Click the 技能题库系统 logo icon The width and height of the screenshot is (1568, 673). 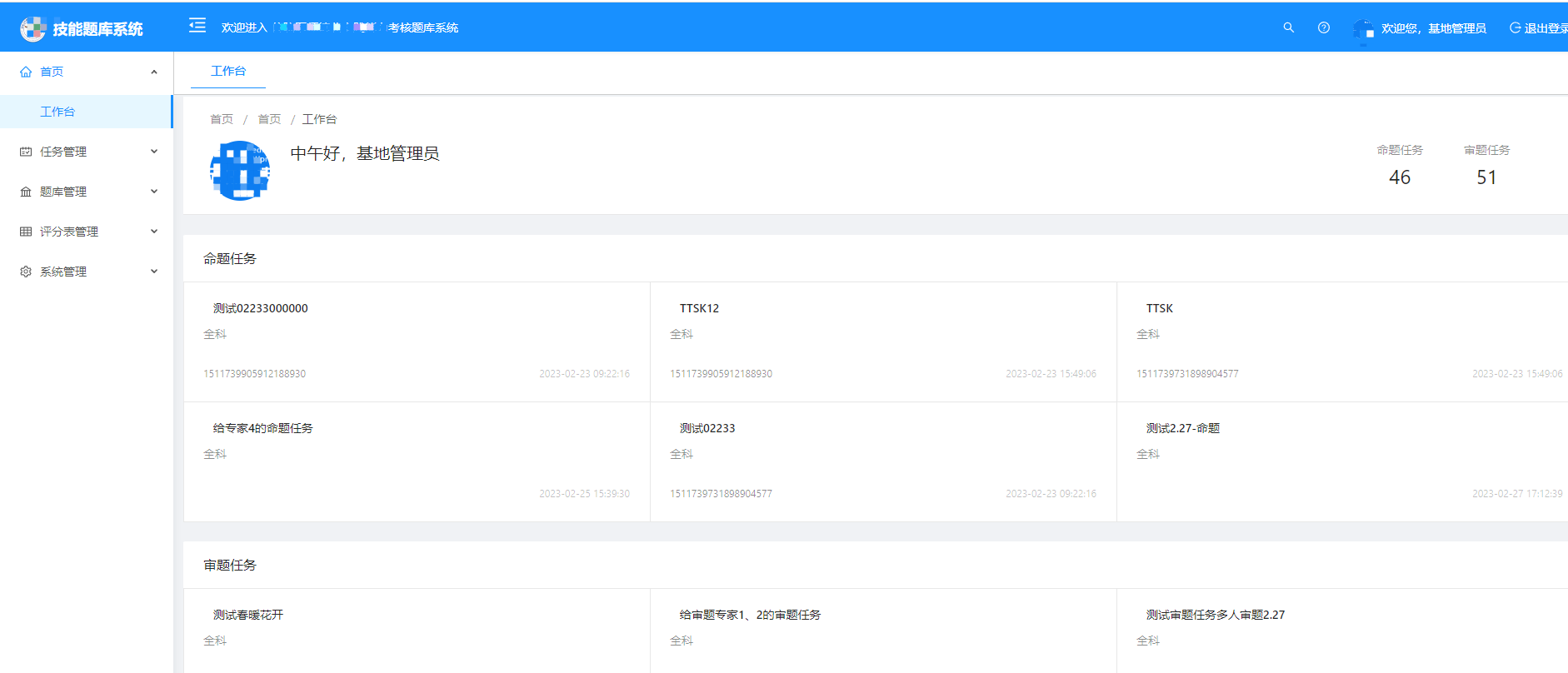click(32, 28)
